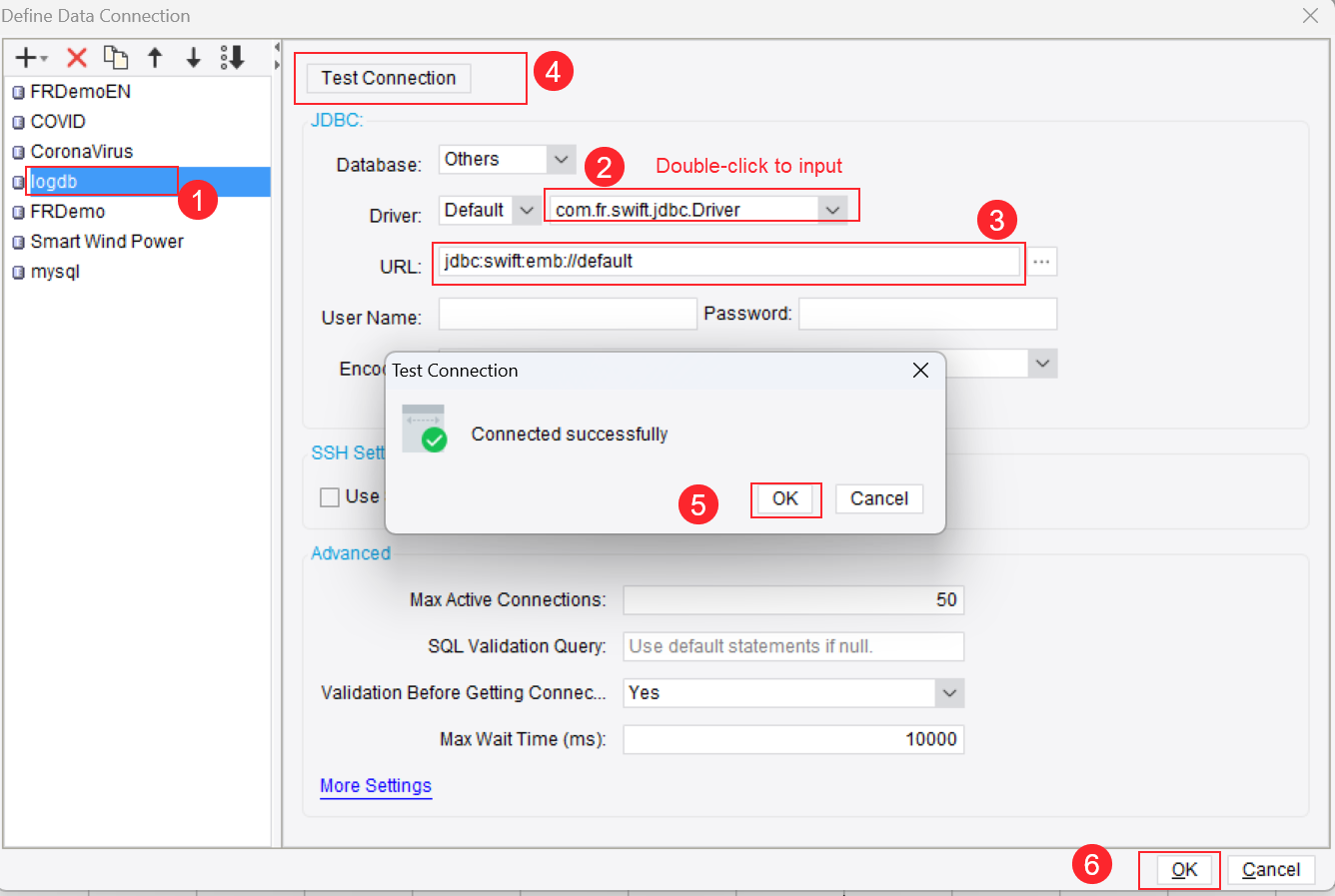Screen dimensions: 1335x896
Task: Close the Test Connection popup
Action: 921,371
